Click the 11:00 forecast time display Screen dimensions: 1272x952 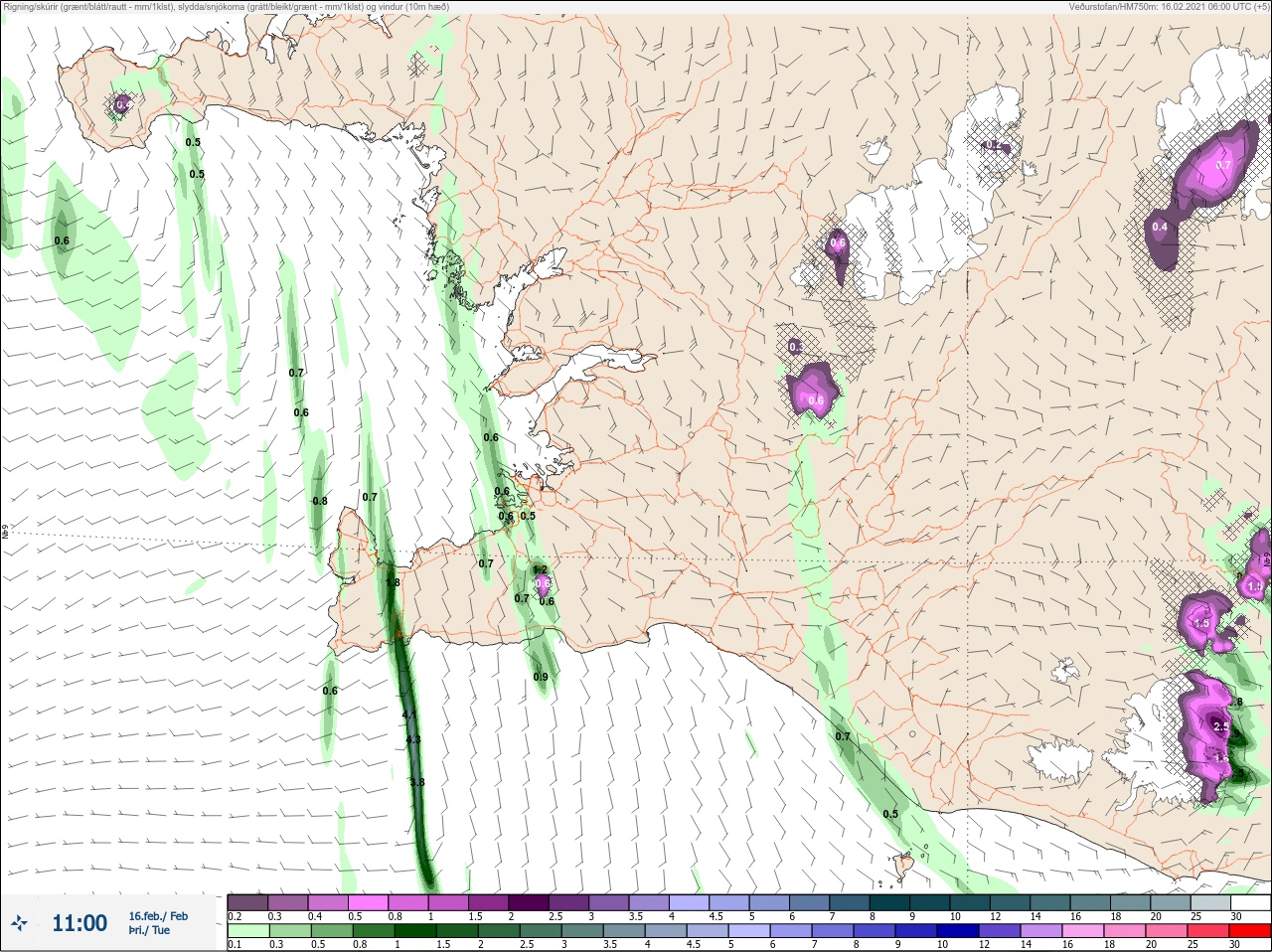click(79, 923)
